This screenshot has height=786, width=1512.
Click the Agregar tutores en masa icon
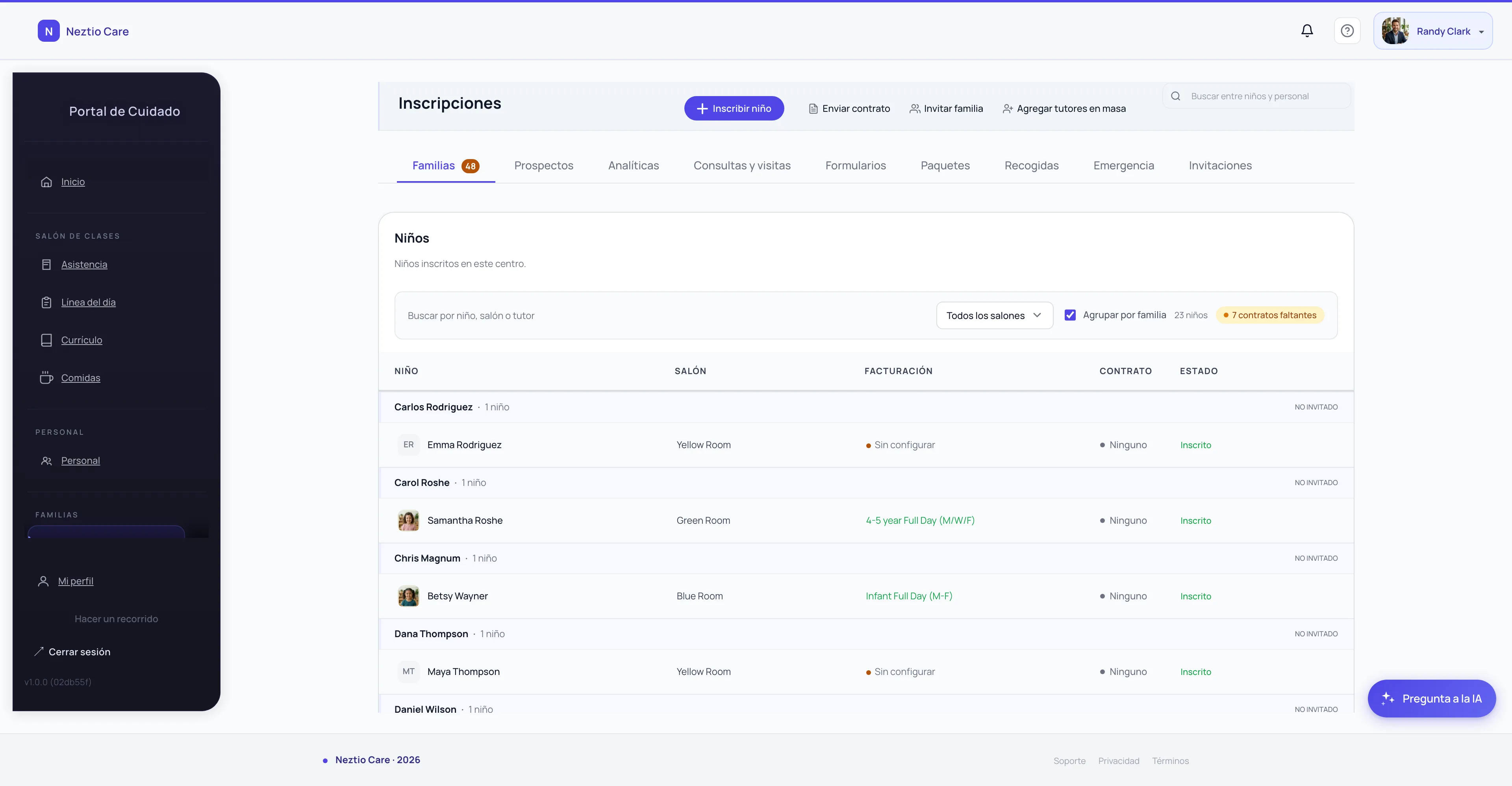click(1007, 109)
